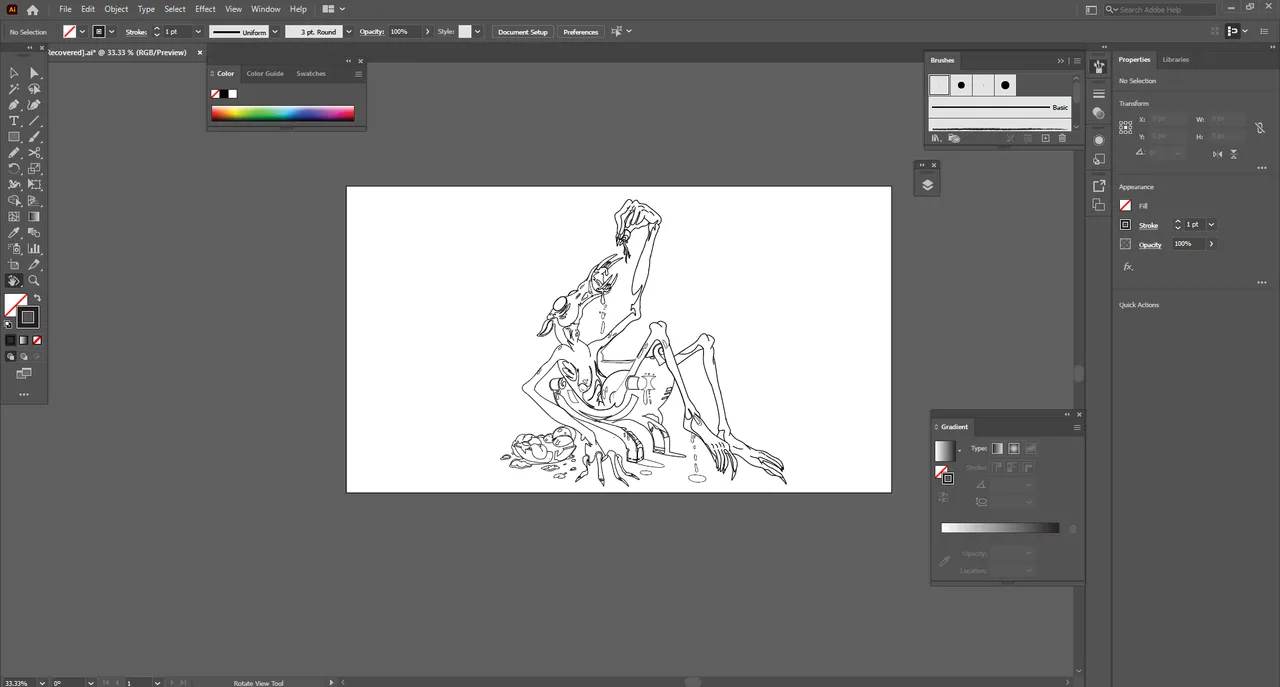Expand stroke weight dropdown in the control bar
Viewport: 1280px width, 687px height.
[199, 32]
